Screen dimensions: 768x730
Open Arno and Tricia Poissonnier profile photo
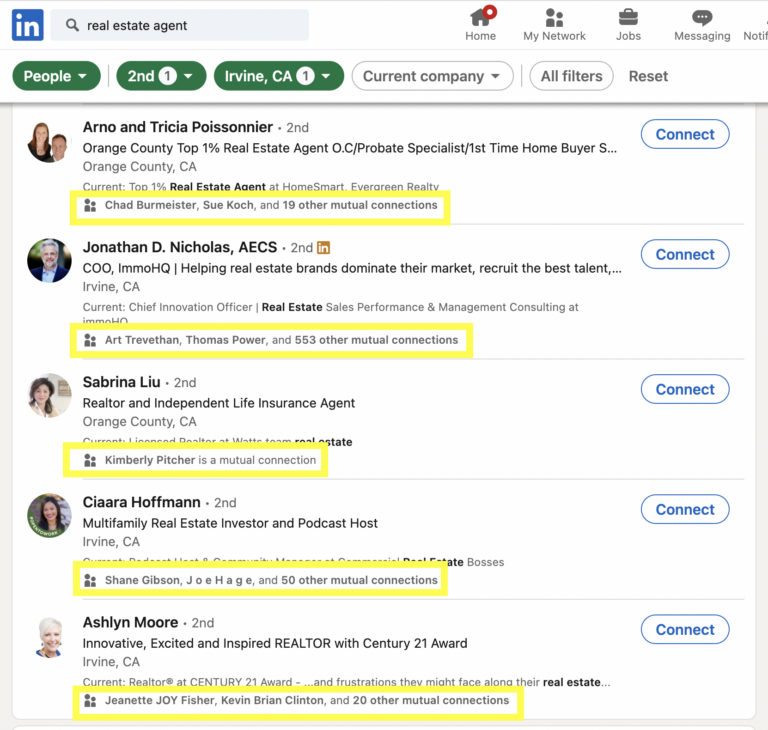tap(49, 142)
